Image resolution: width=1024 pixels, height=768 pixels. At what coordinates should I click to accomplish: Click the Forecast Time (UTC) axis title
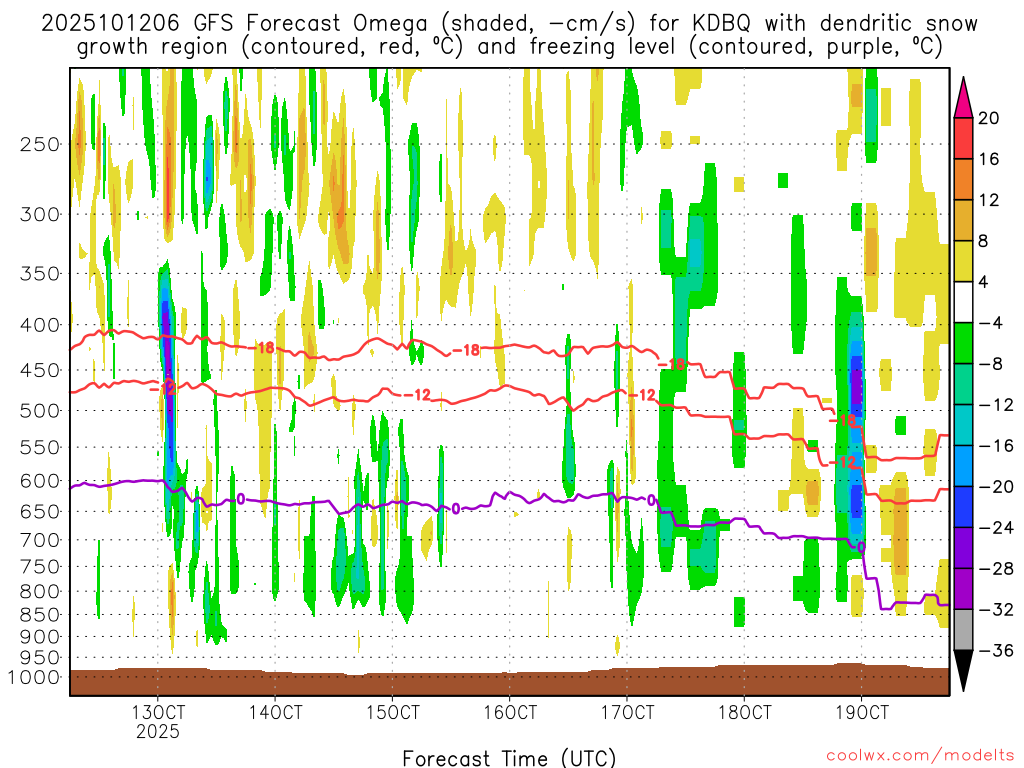(x=509, y=758)
